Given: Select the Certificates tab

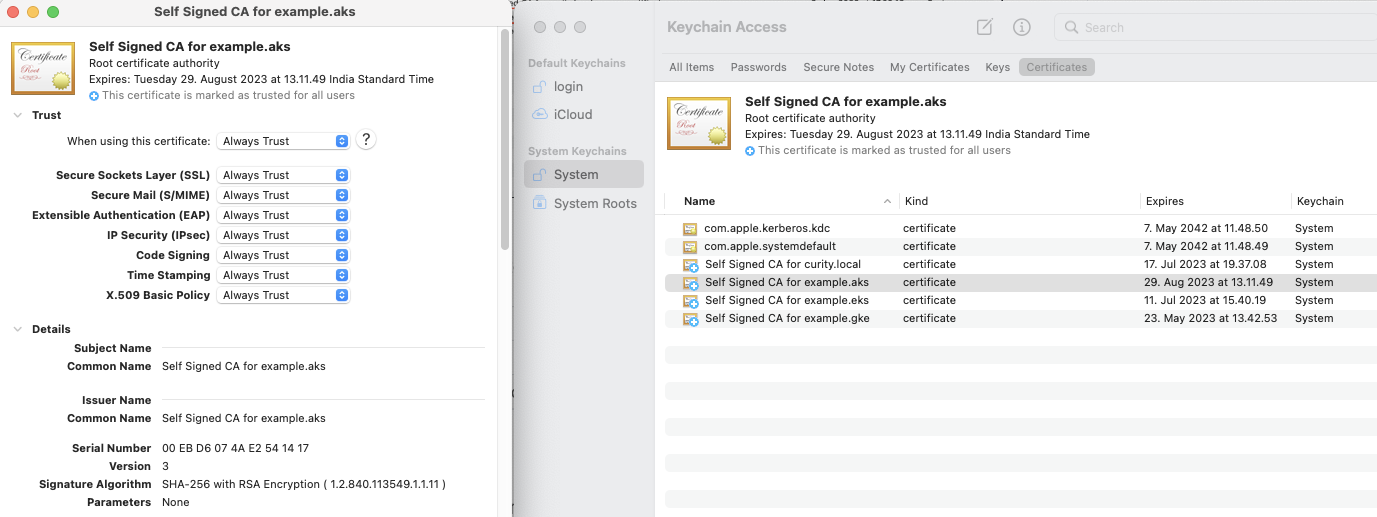Looking at the screenshot, I should click(x=1057, y=67).
